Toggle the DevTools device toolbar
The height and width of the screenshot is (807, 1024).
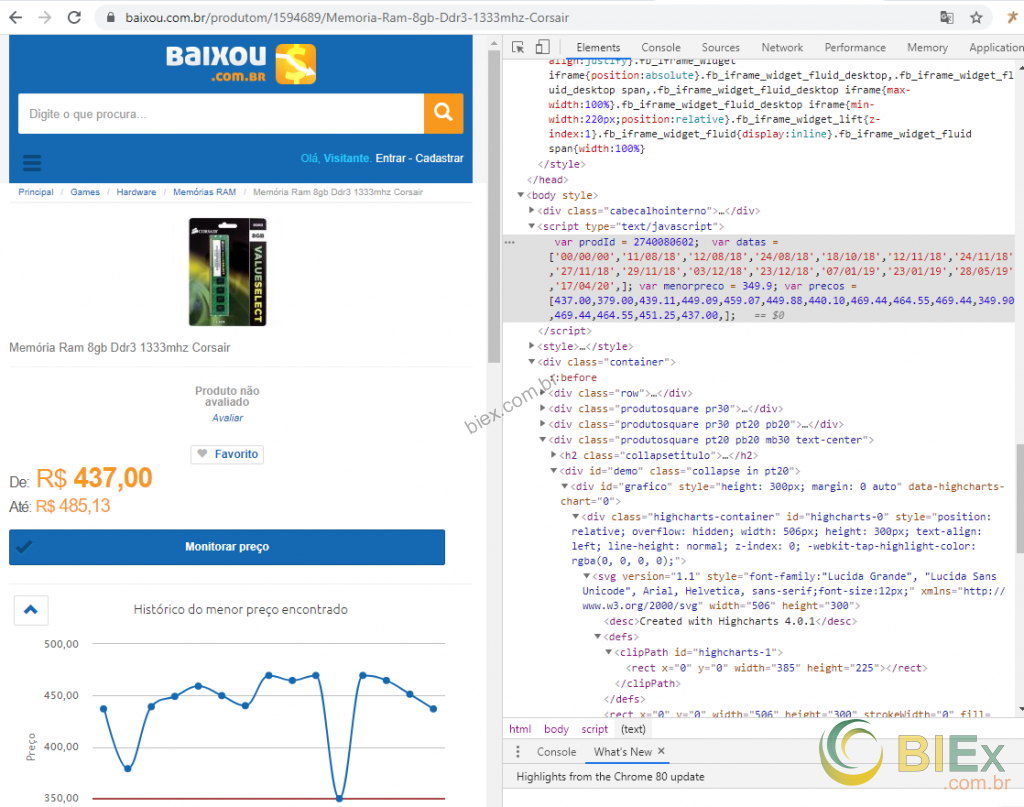pyautogui.click(x=542, y=47)
